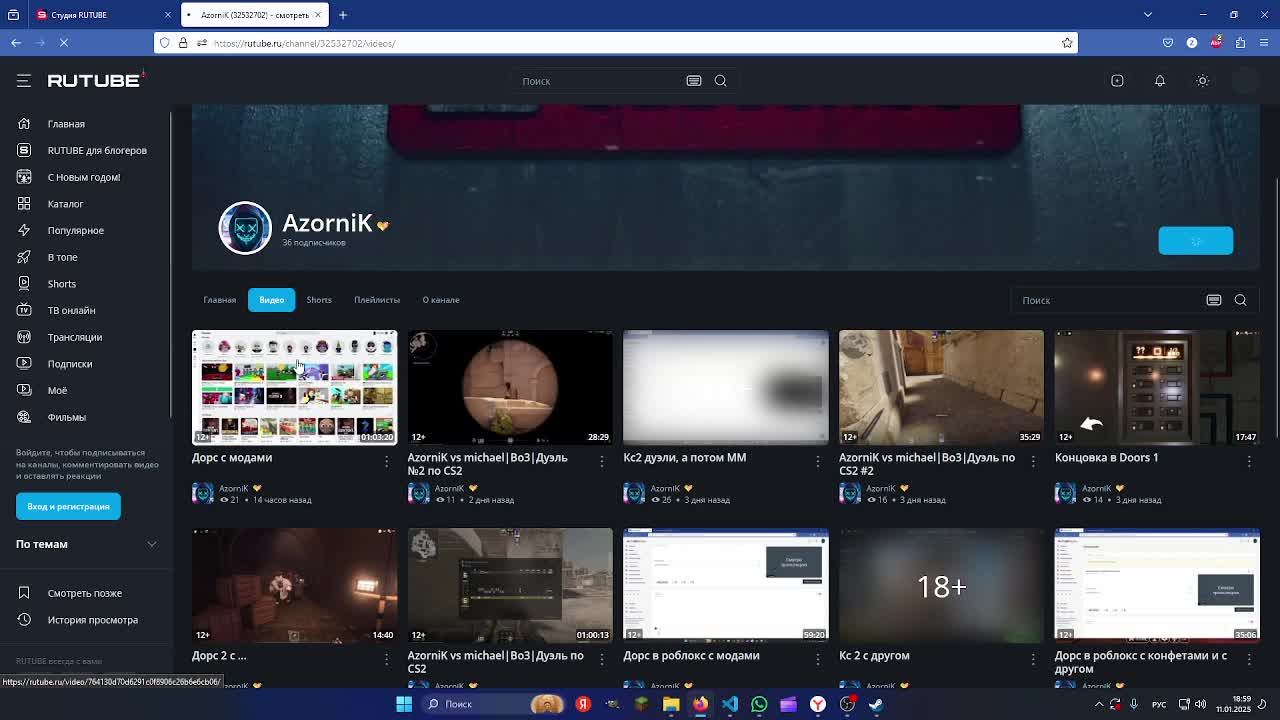1280x720 pixels.
Task: Click the blue subscribe button on channel
Action: pos(1195,241)
